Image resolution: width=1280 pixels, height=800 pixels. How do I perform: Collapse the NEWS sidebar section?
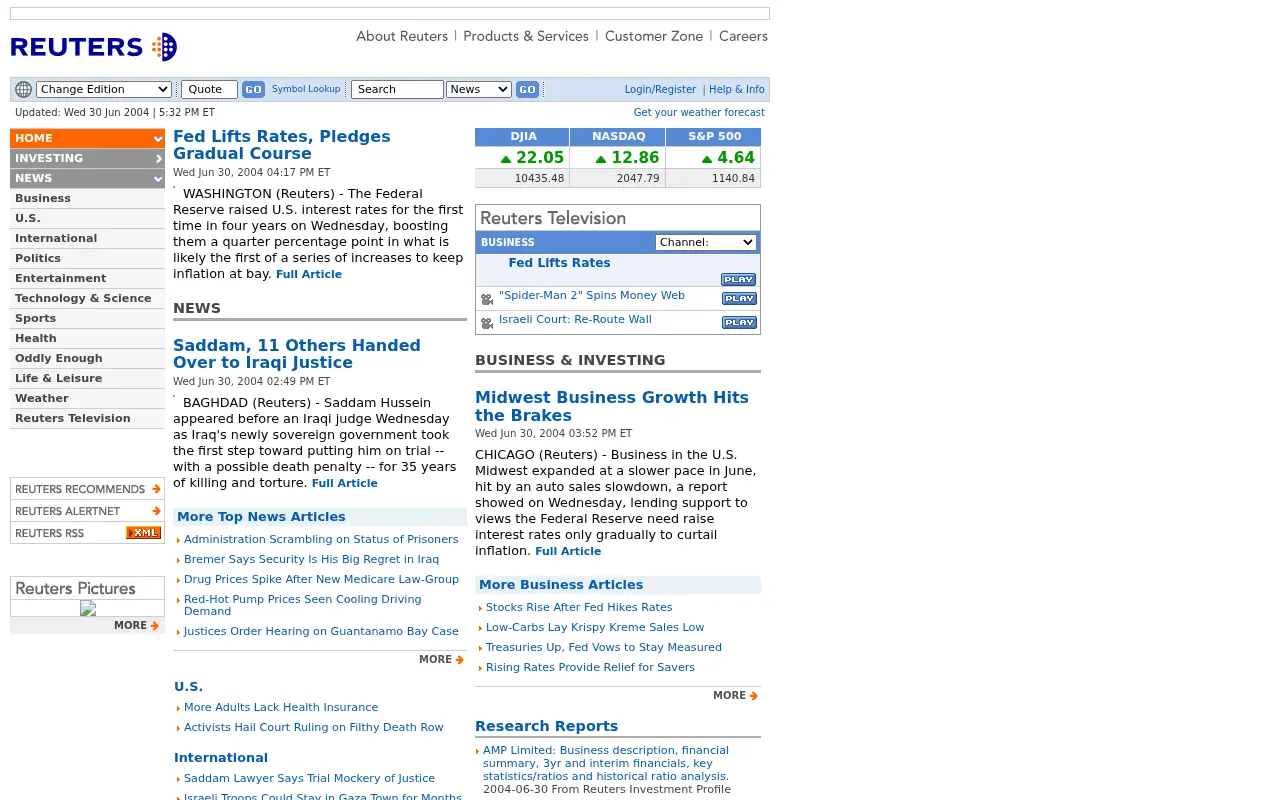tap(87, 178)
